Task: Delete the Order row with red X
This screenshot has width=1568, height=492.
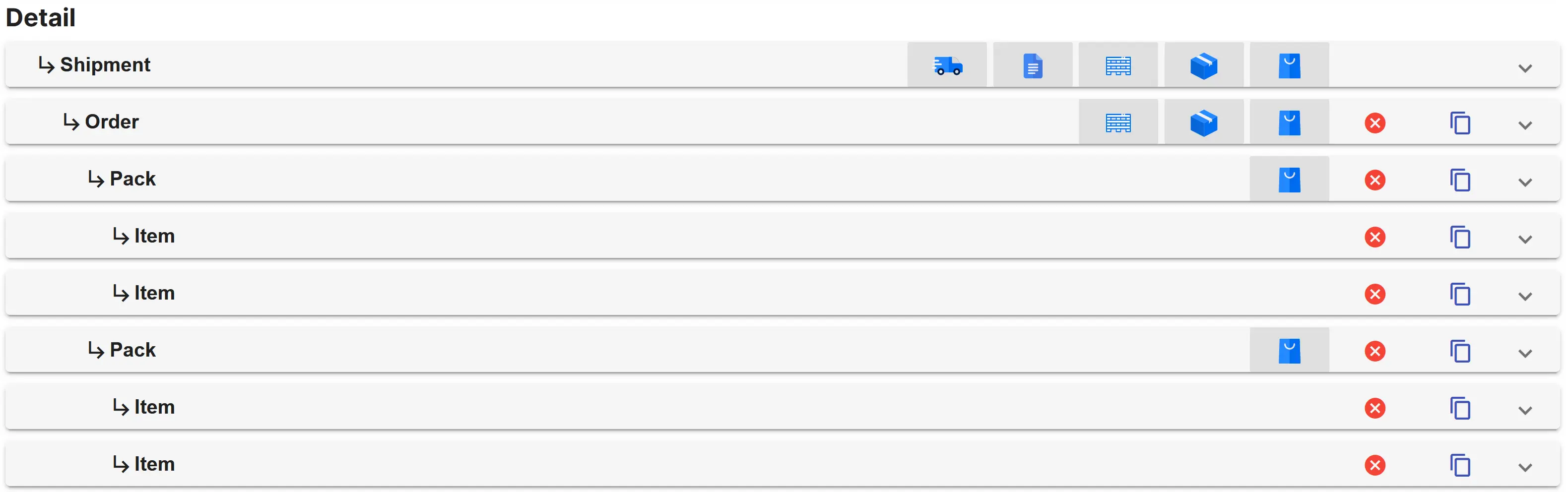Action: [x=1375, y=123]
